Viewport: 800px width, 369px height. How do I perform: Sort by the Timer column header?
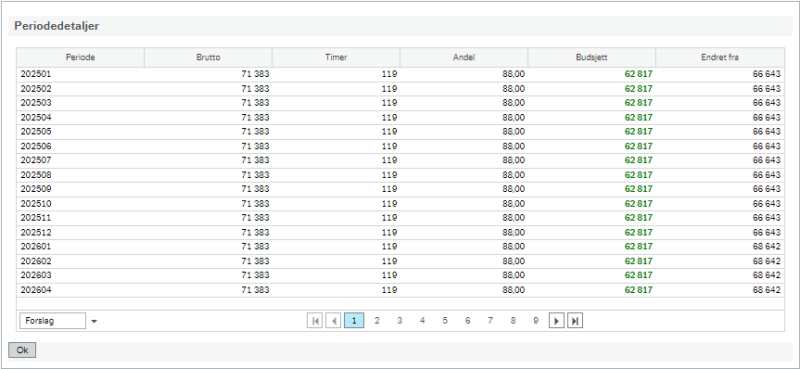pyautogui.click(x=336, y=58)
